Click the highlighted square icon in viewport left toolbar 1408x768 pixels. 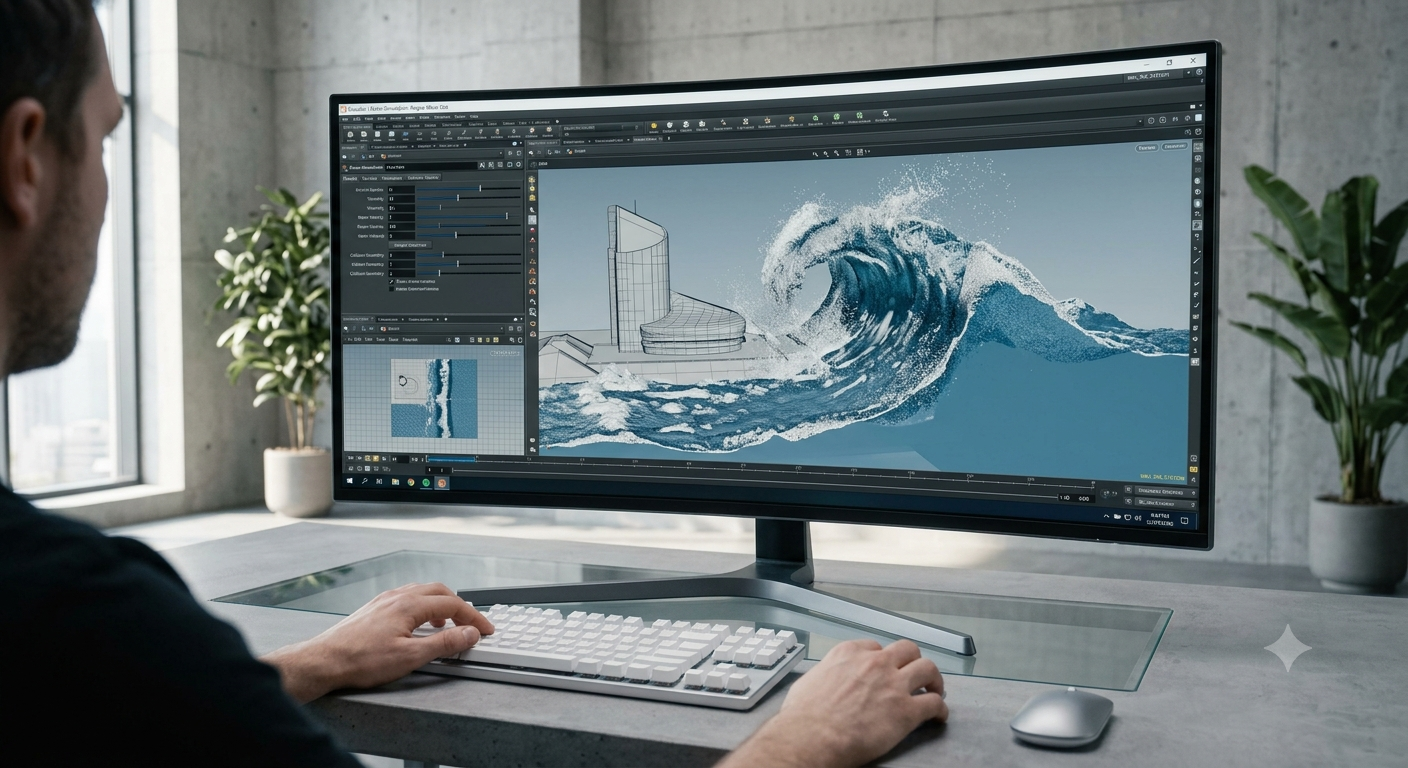[x=532, y=219]
